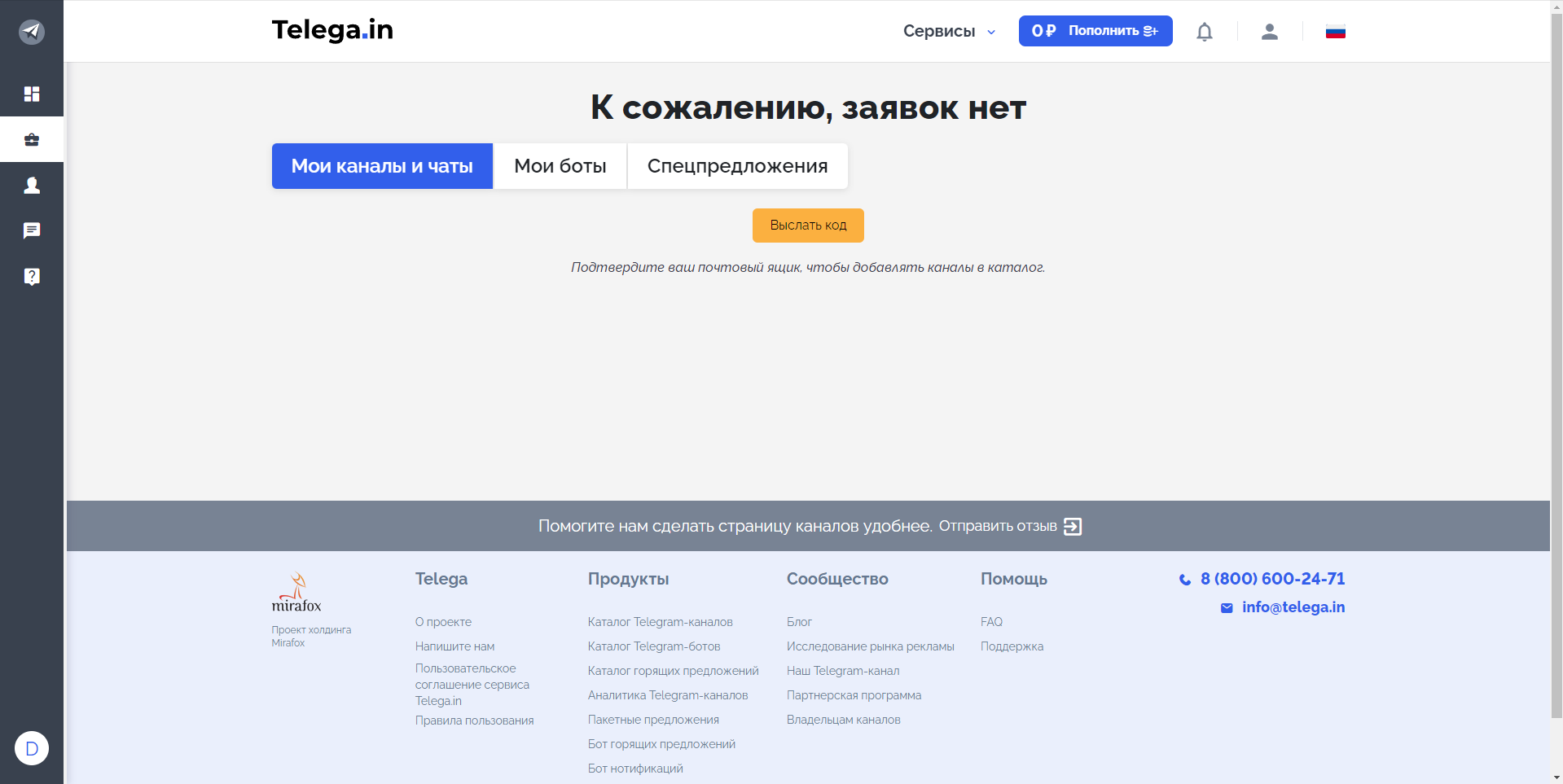1563x784 pixels.
Task: Open Пользовательское соглашение сервиса link
Action: pyautogui.click(x=472, y=685)
